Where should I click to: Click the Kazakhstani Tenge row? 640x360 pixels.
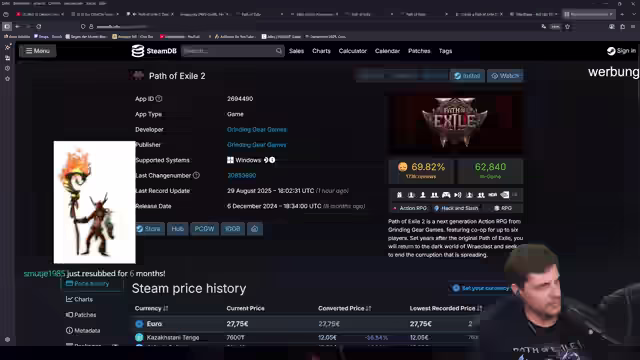click(306, 338)
